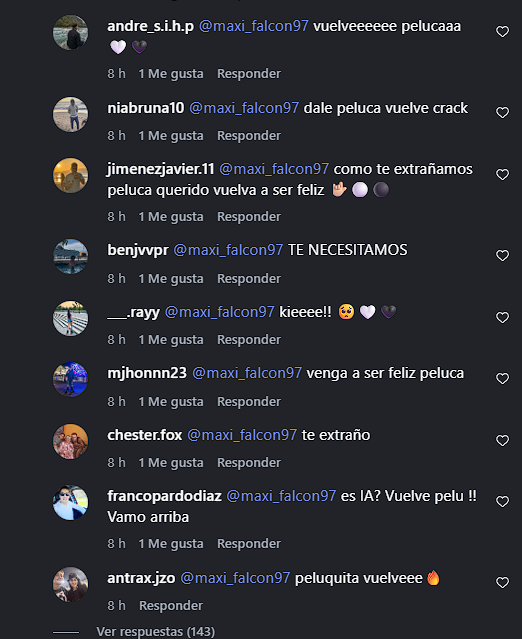Click Responder under jimenezjavier.11's comment
522x639 pixels.
[249, 217]
